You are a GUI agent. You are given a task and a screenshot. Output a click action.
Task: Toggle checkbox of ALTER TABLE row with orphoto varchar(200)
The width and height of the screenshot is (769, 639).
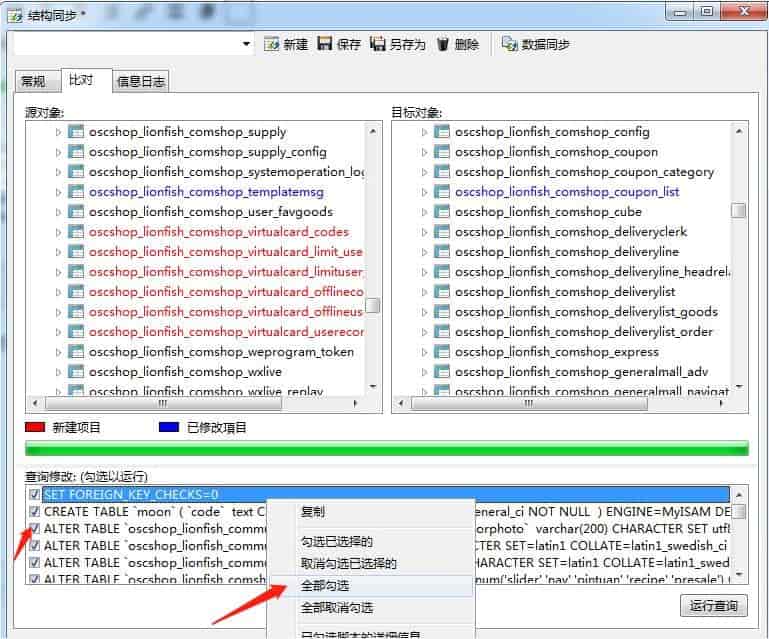click(x=34, y=528)
